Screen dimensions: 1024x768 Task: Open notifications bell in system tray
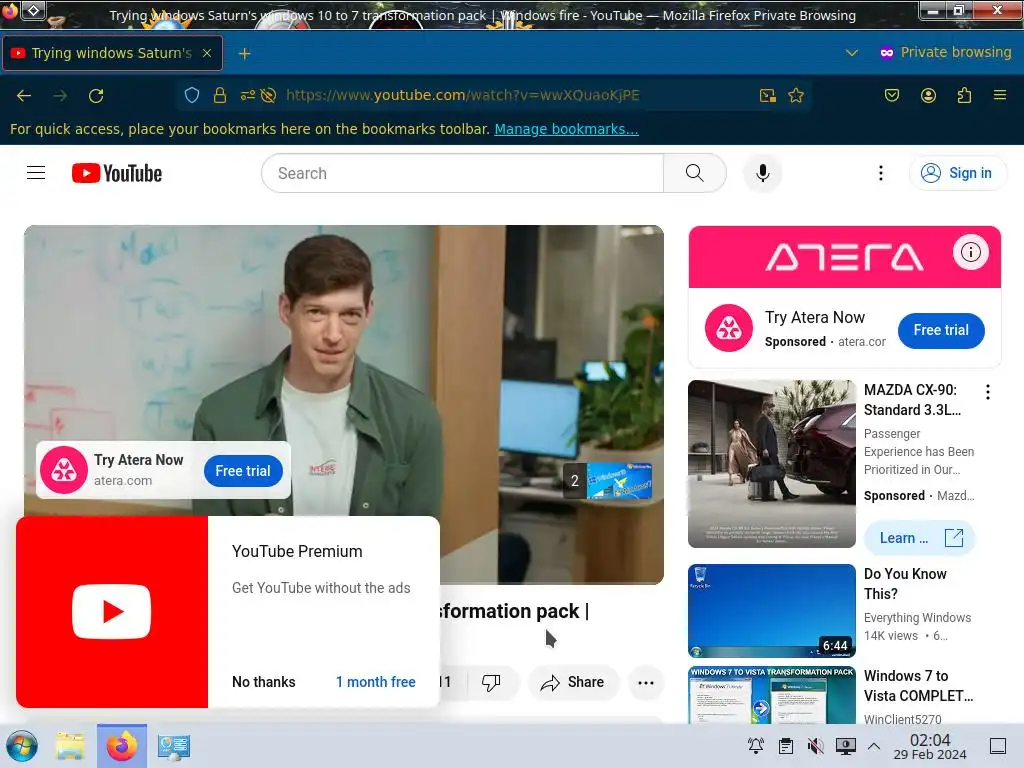tap(756, 745)
